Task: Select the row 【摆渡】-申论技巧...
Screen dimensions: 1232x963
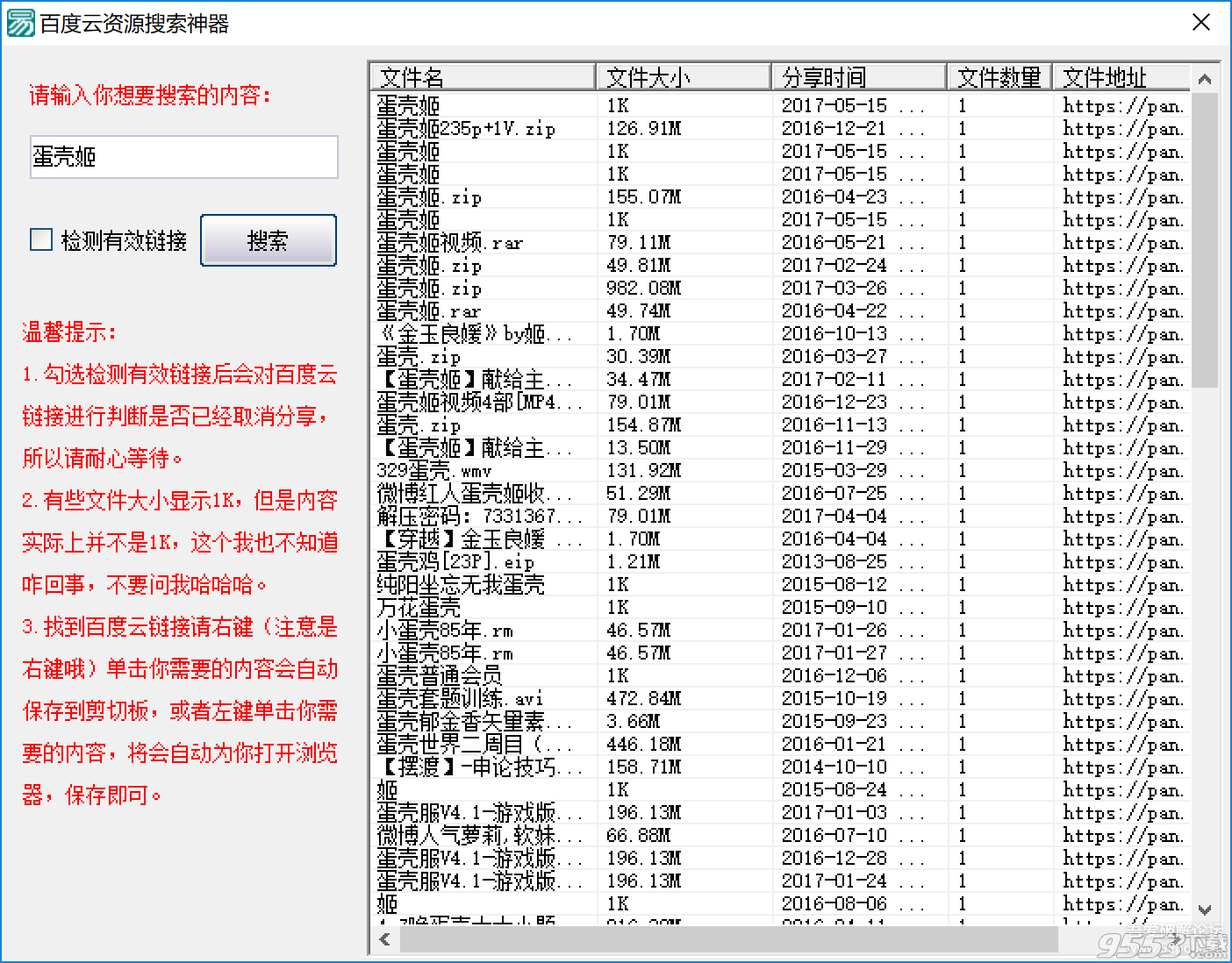Action: point(781,767)
